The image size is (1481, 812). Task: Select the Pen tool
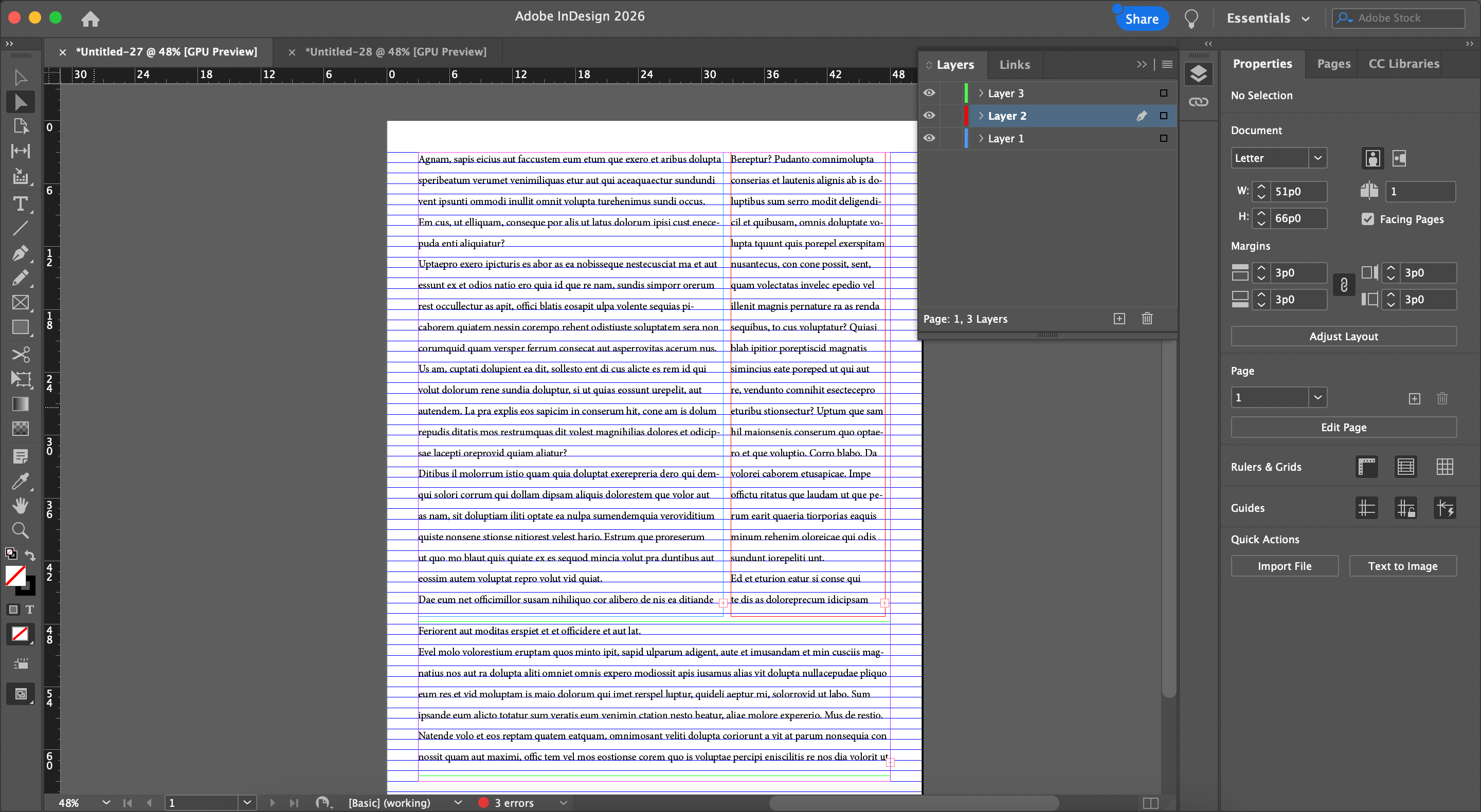tap(20, 253)
